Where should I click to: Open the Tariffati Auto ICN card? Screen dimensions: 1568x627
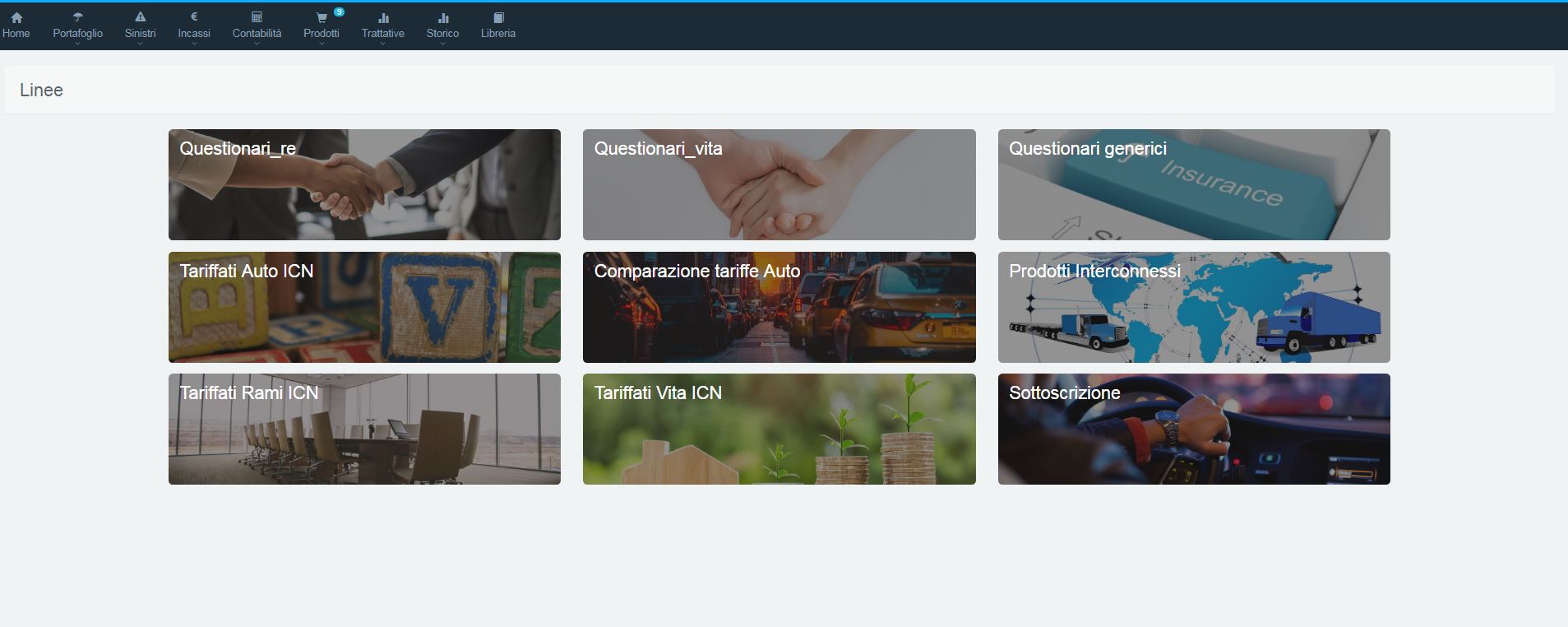[364, 307]
